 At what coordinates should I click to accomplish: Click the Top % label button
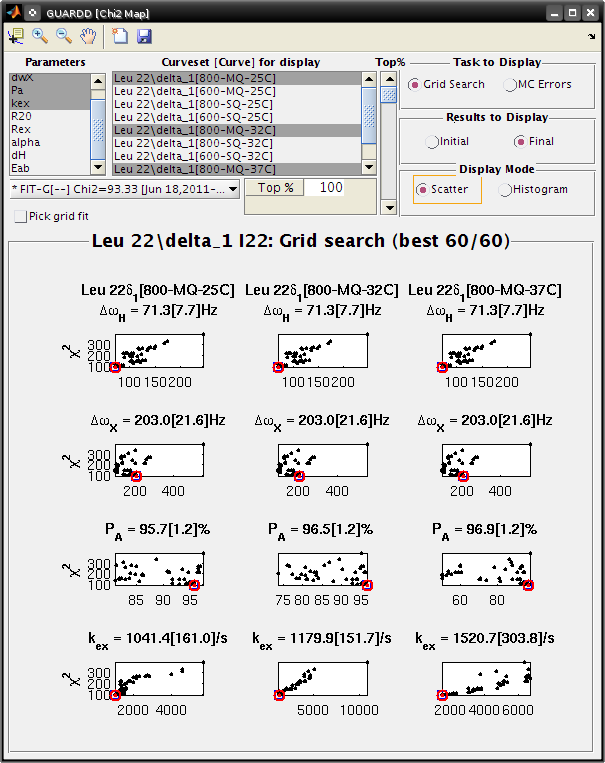[x=275, y=188]
